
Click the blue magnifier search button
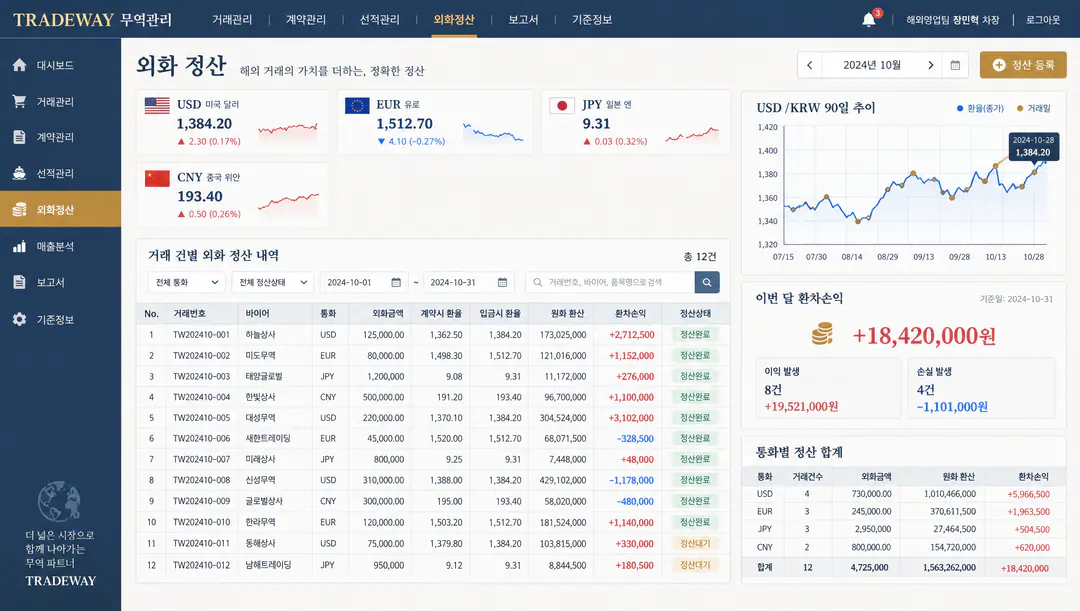(707, 282)
